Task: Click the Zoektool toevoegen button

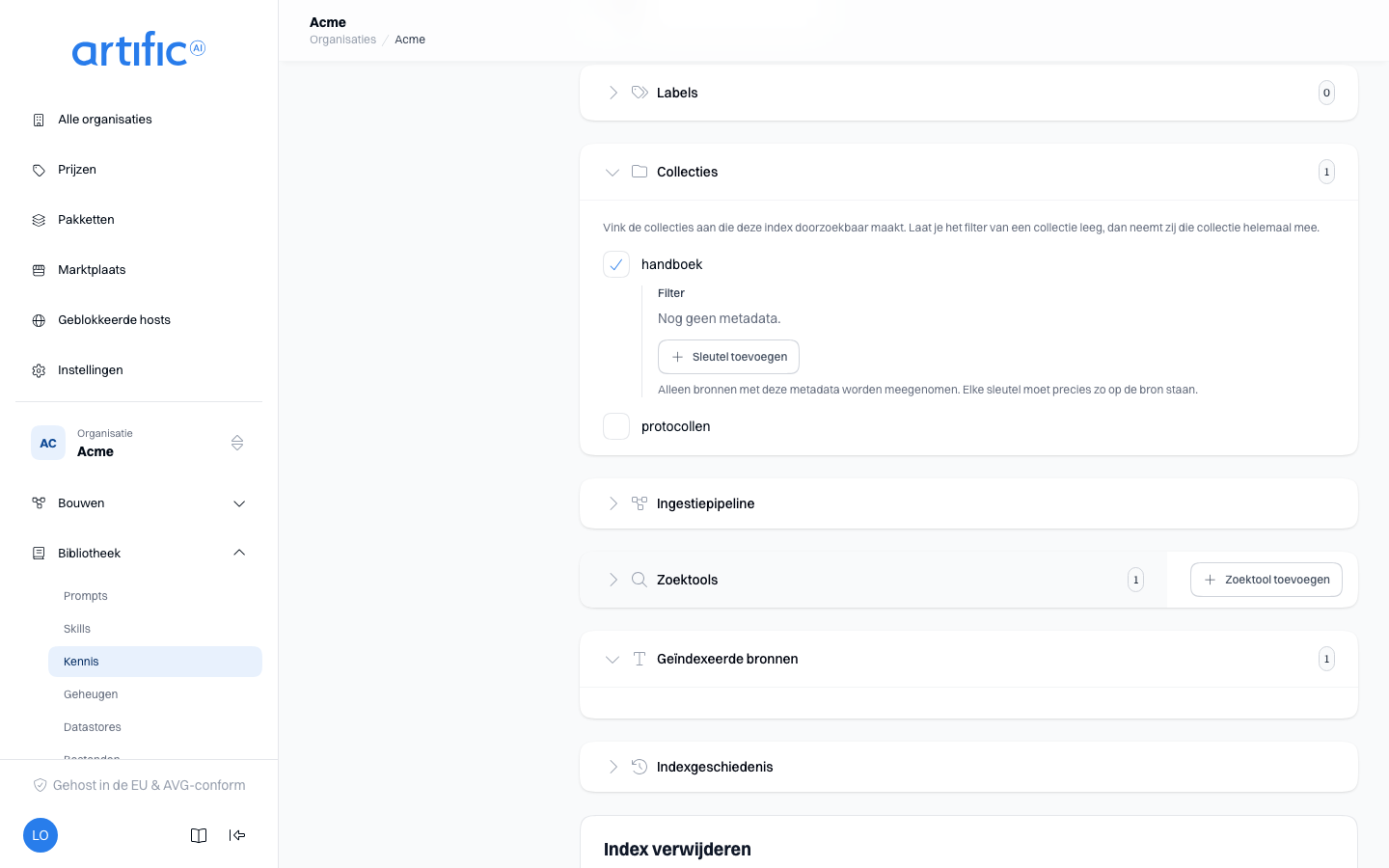Action: (x=1266, y=580)
